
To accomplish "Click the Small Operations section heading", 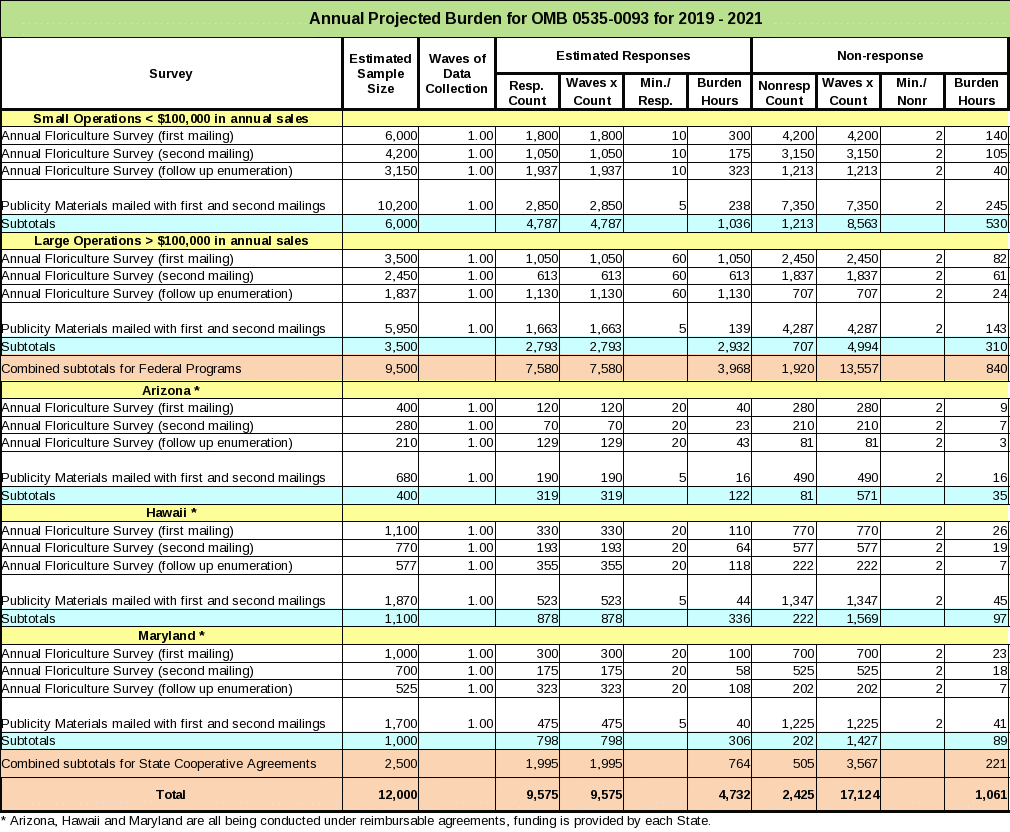I will (x=171, y=119).
